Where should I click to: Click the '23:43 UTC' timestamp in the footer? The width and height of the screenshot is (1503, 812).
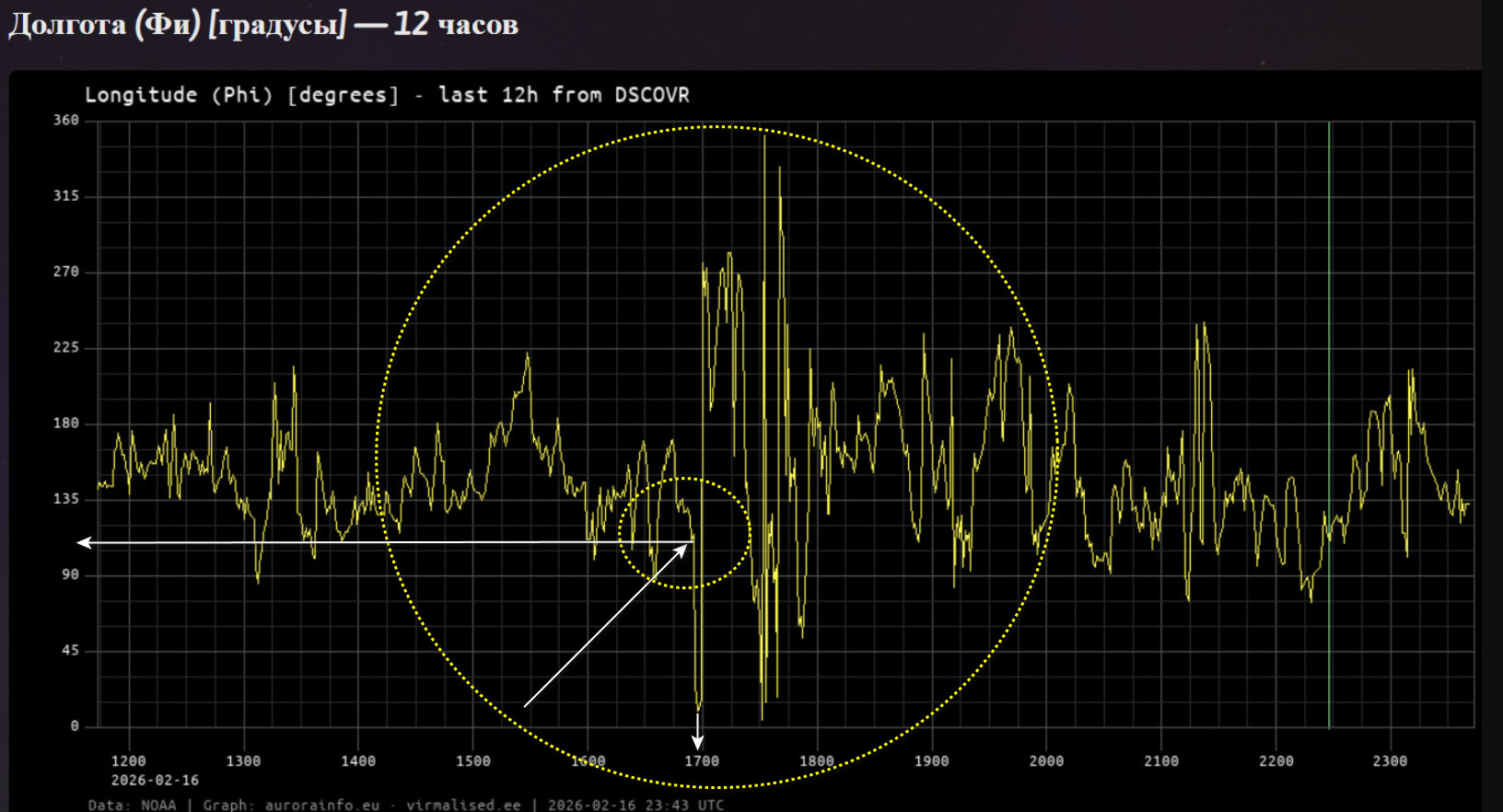pyautogui.click(x=683, y=805)
